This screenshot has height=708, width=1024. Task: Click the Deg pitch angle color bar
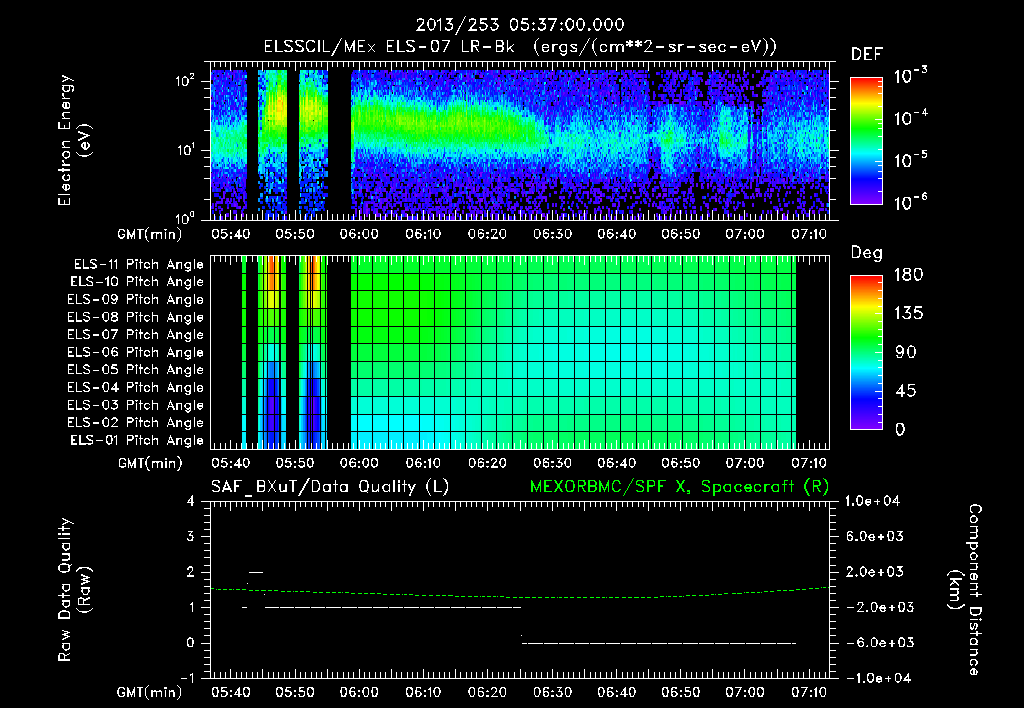point(866,352)
